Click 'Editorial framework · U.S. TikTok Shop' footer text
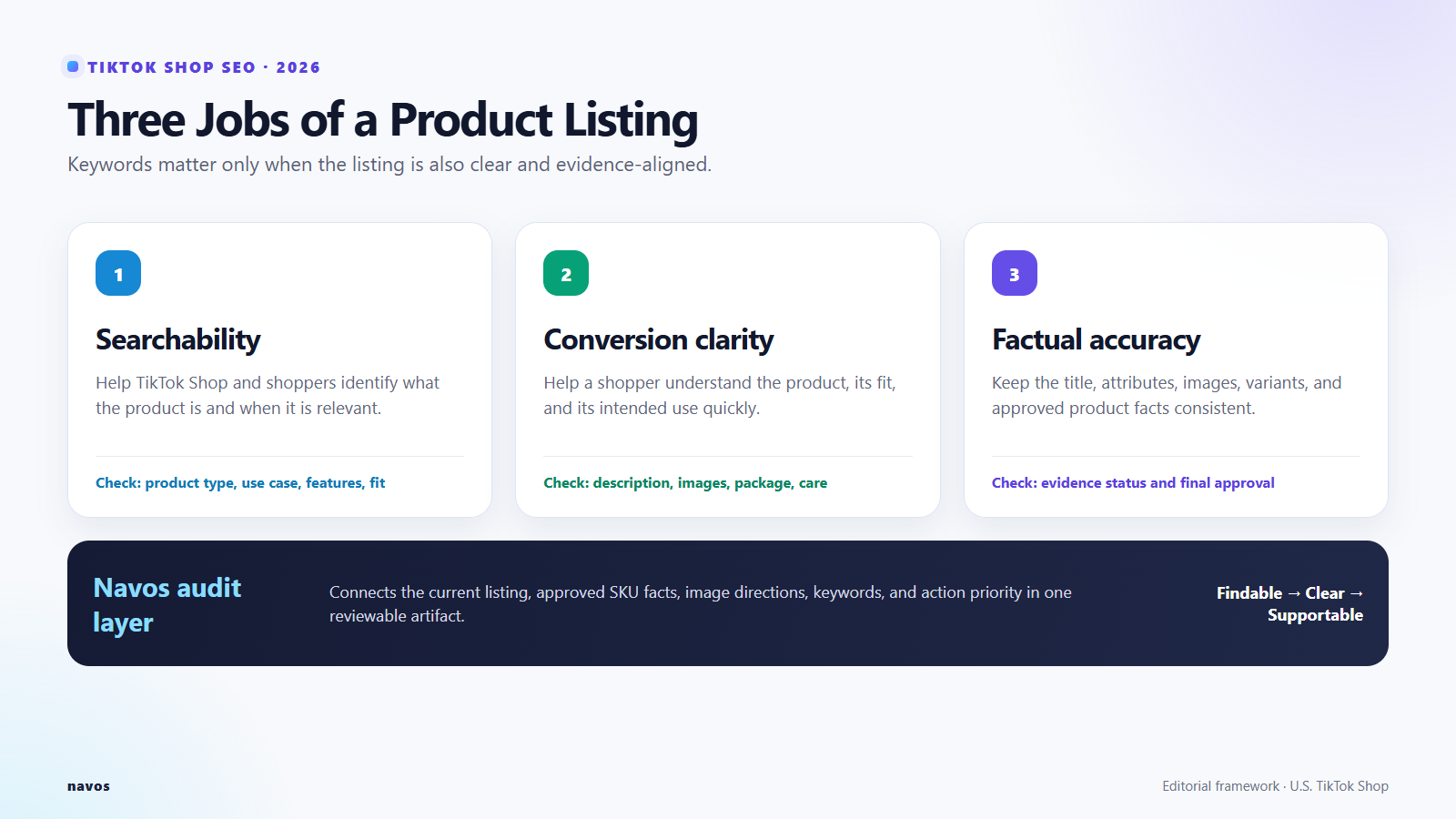This screenshot has width=1456, height=819. coord(1275,786)
